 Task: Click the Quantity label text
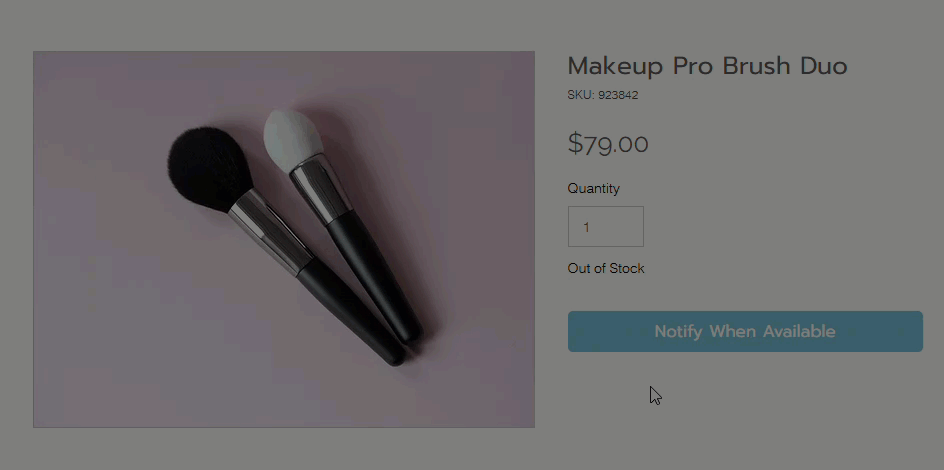594,189
